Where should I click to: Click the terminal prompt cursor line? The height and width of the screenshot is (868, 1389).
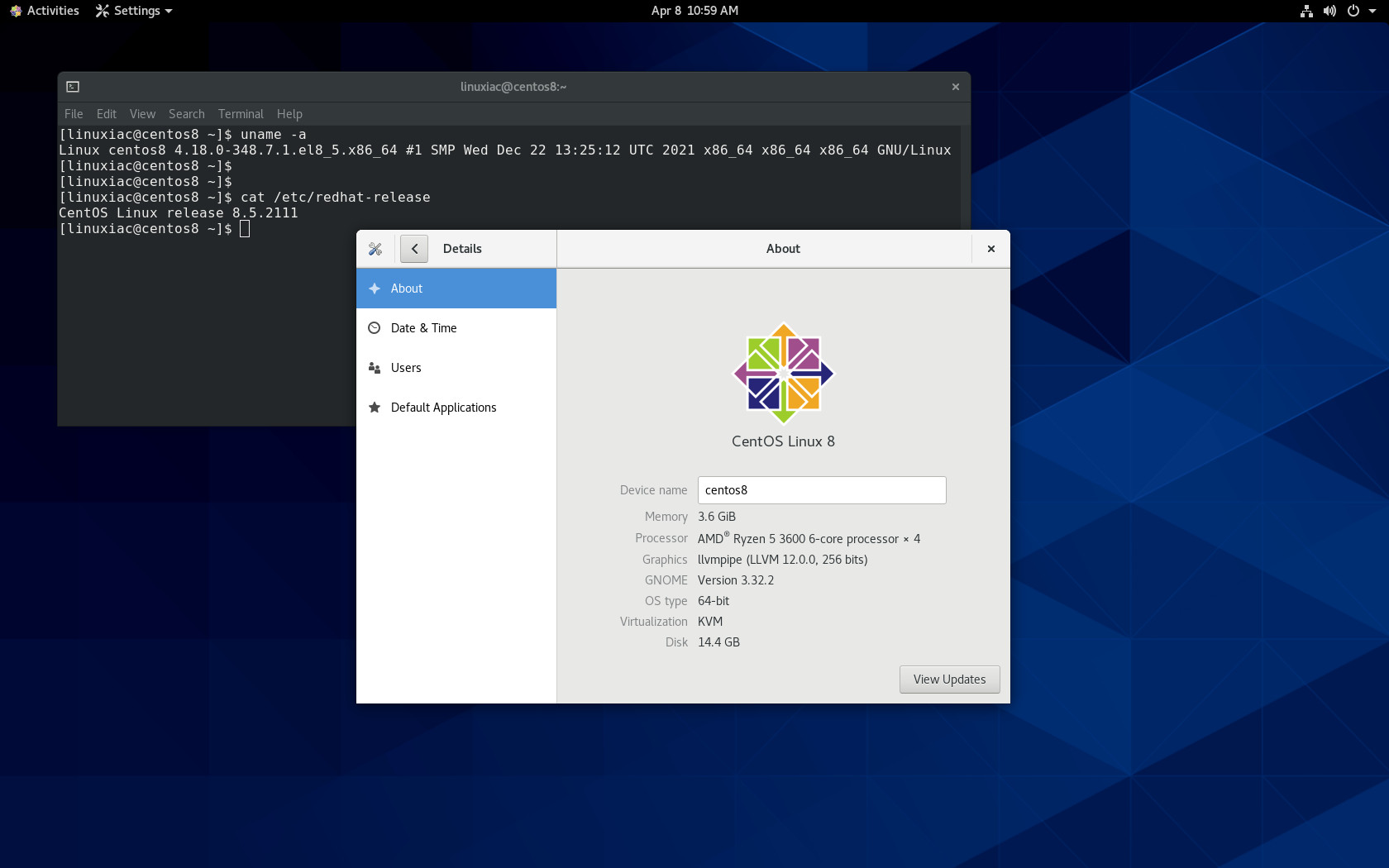point(154,229)
